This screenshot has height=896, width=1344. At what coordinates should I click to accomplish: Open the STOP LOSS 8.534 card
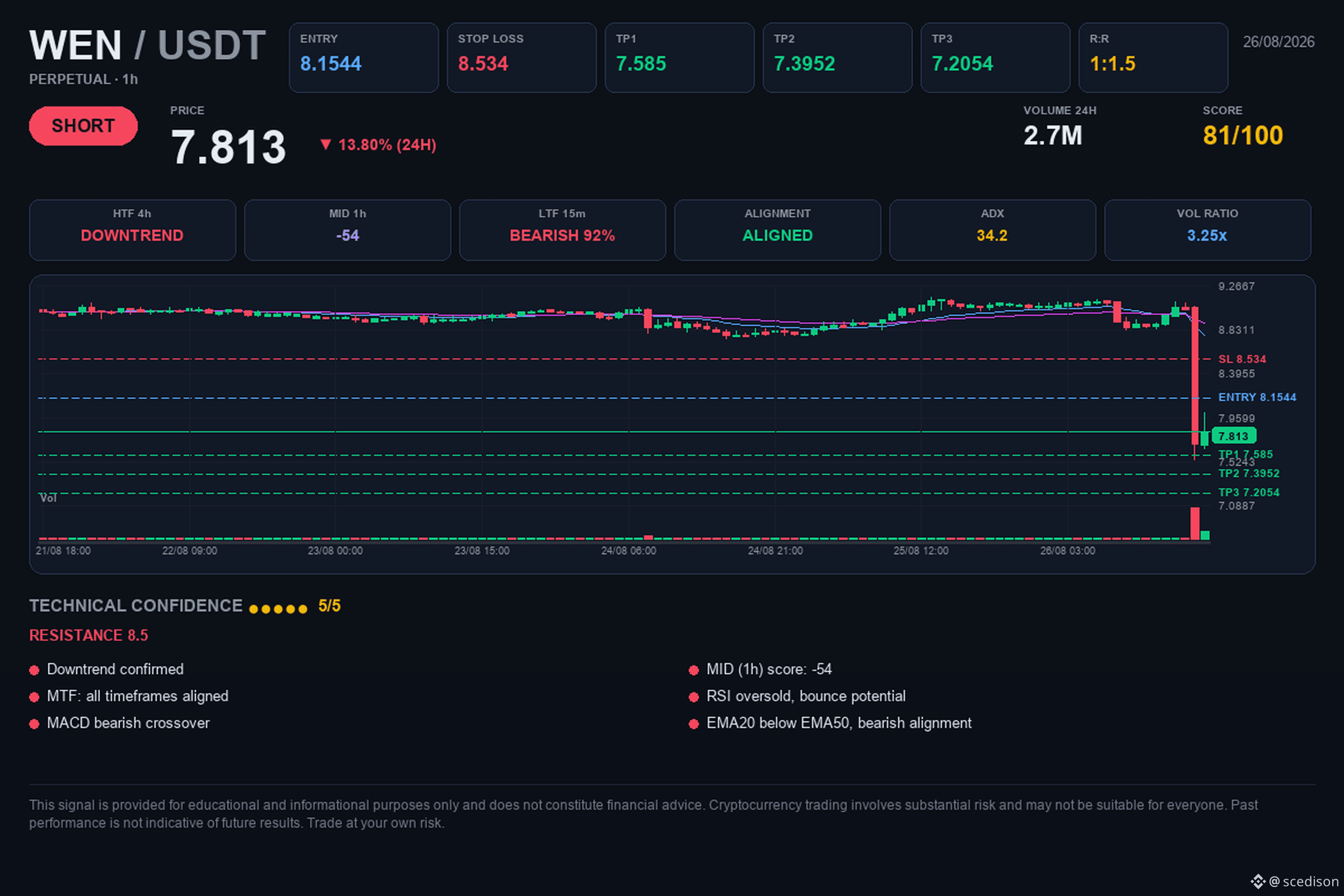(521, 57)
